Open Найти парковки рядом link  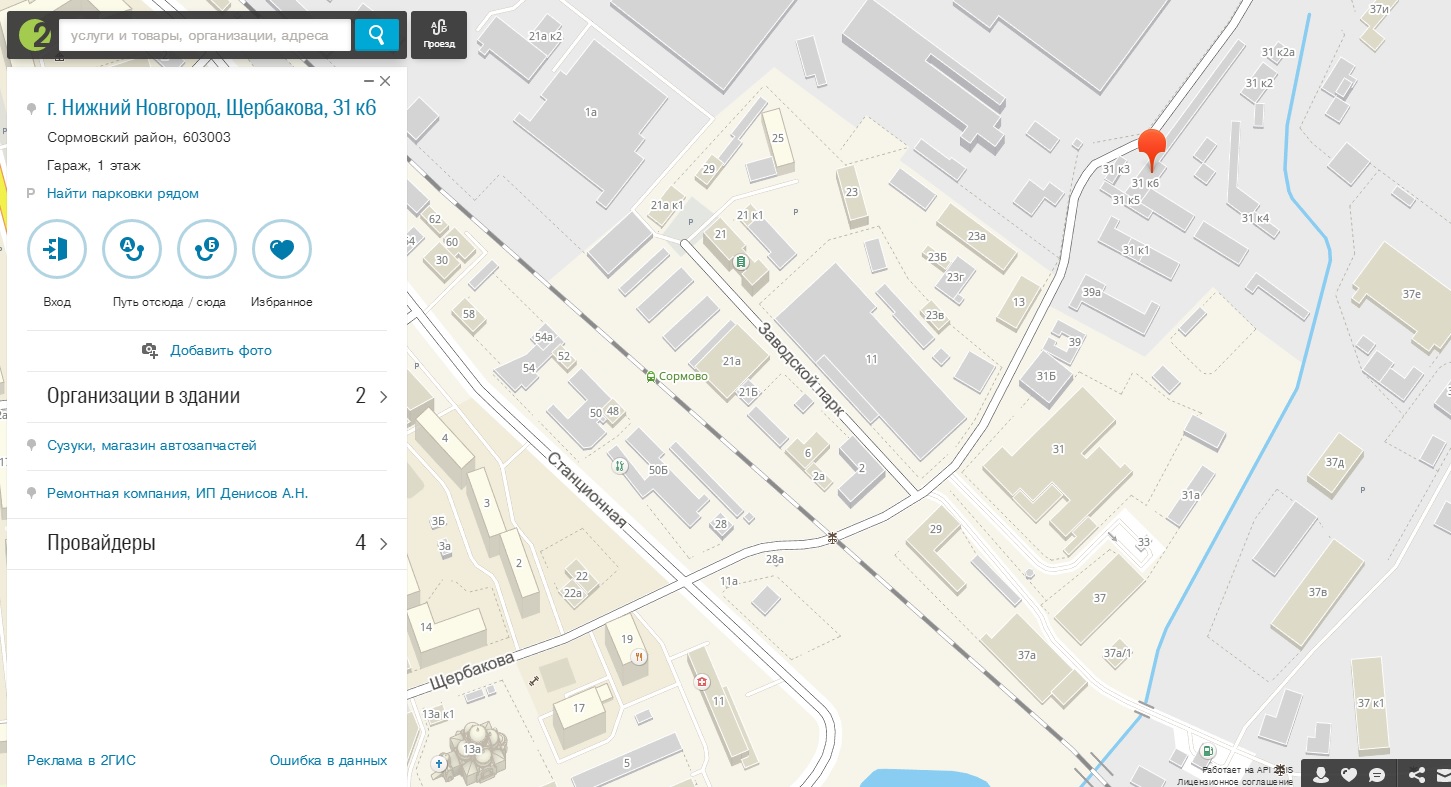pos(122,193)
